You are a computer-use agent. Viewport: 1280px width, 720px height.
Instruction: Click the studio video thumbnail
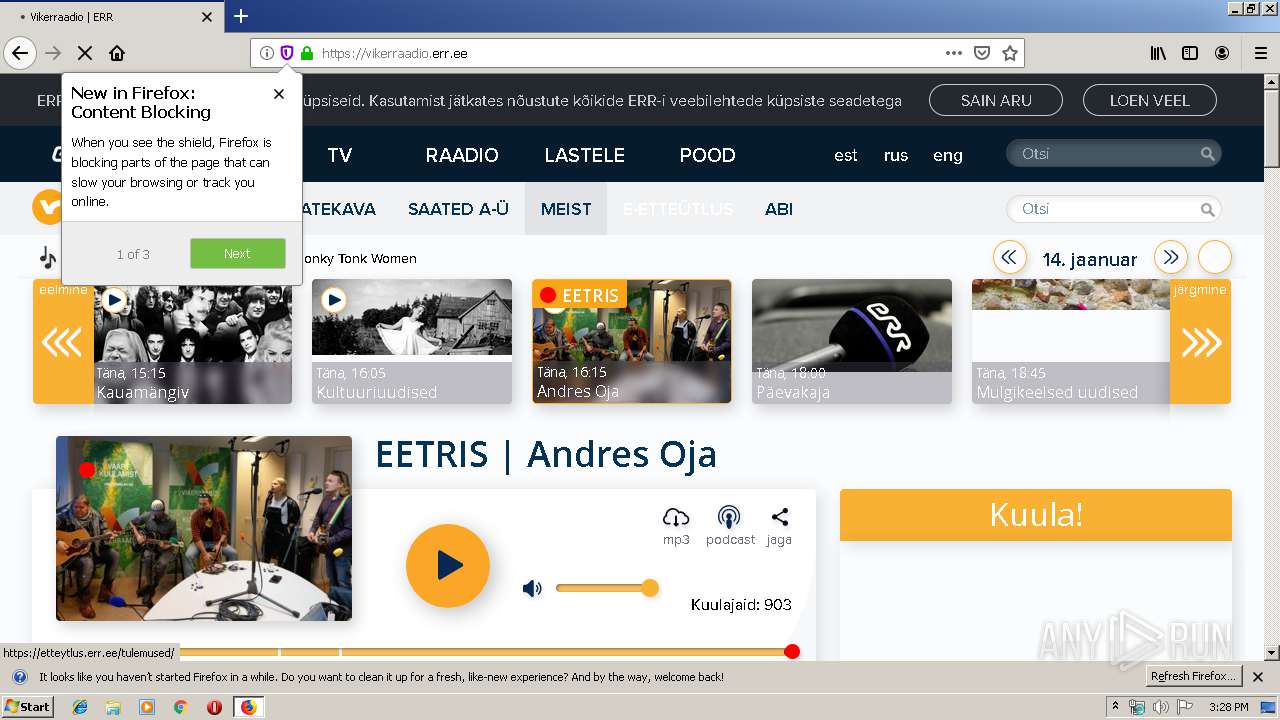click(x=204, y=528)
